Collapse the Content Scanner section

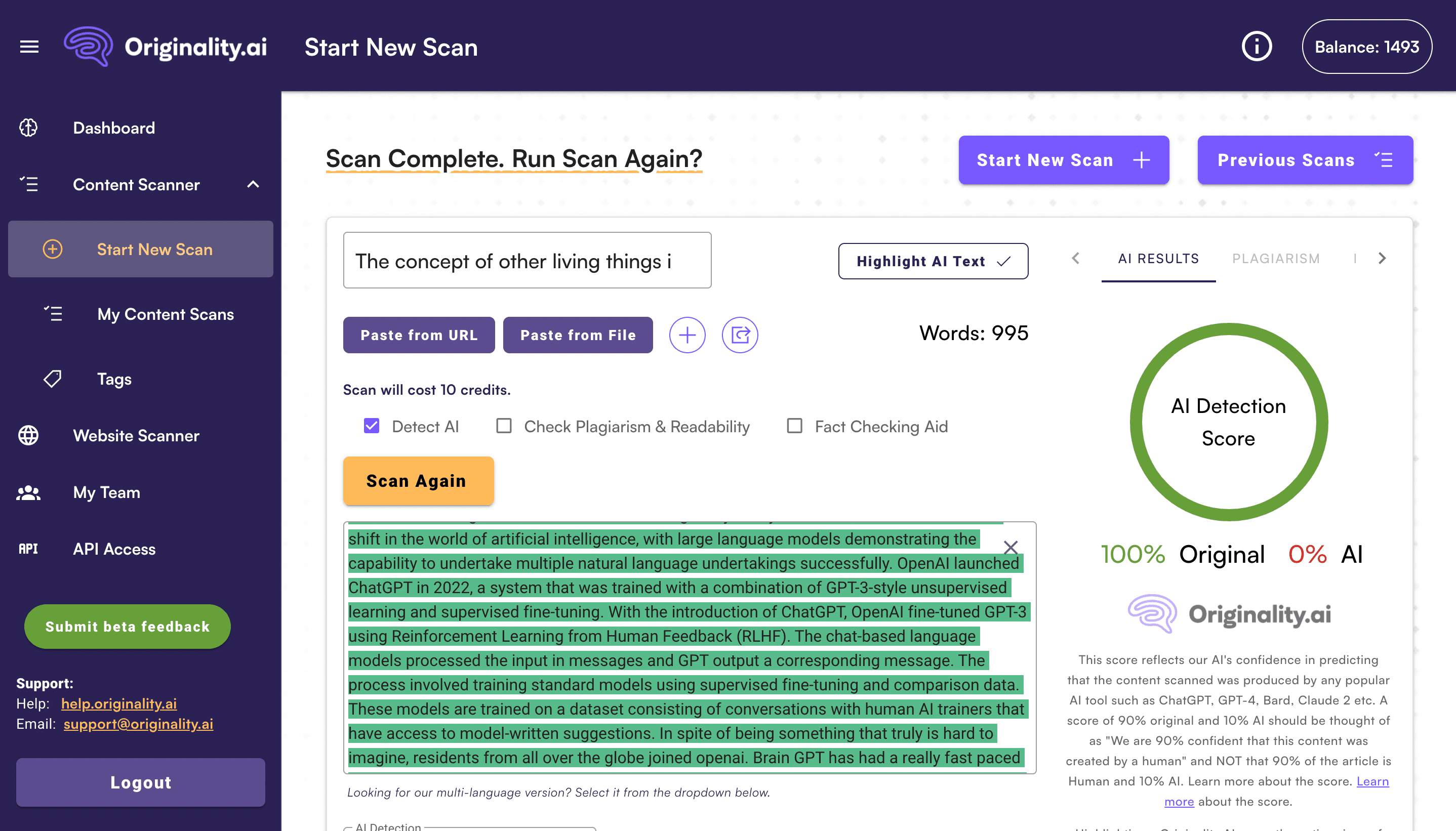point(253,184)
